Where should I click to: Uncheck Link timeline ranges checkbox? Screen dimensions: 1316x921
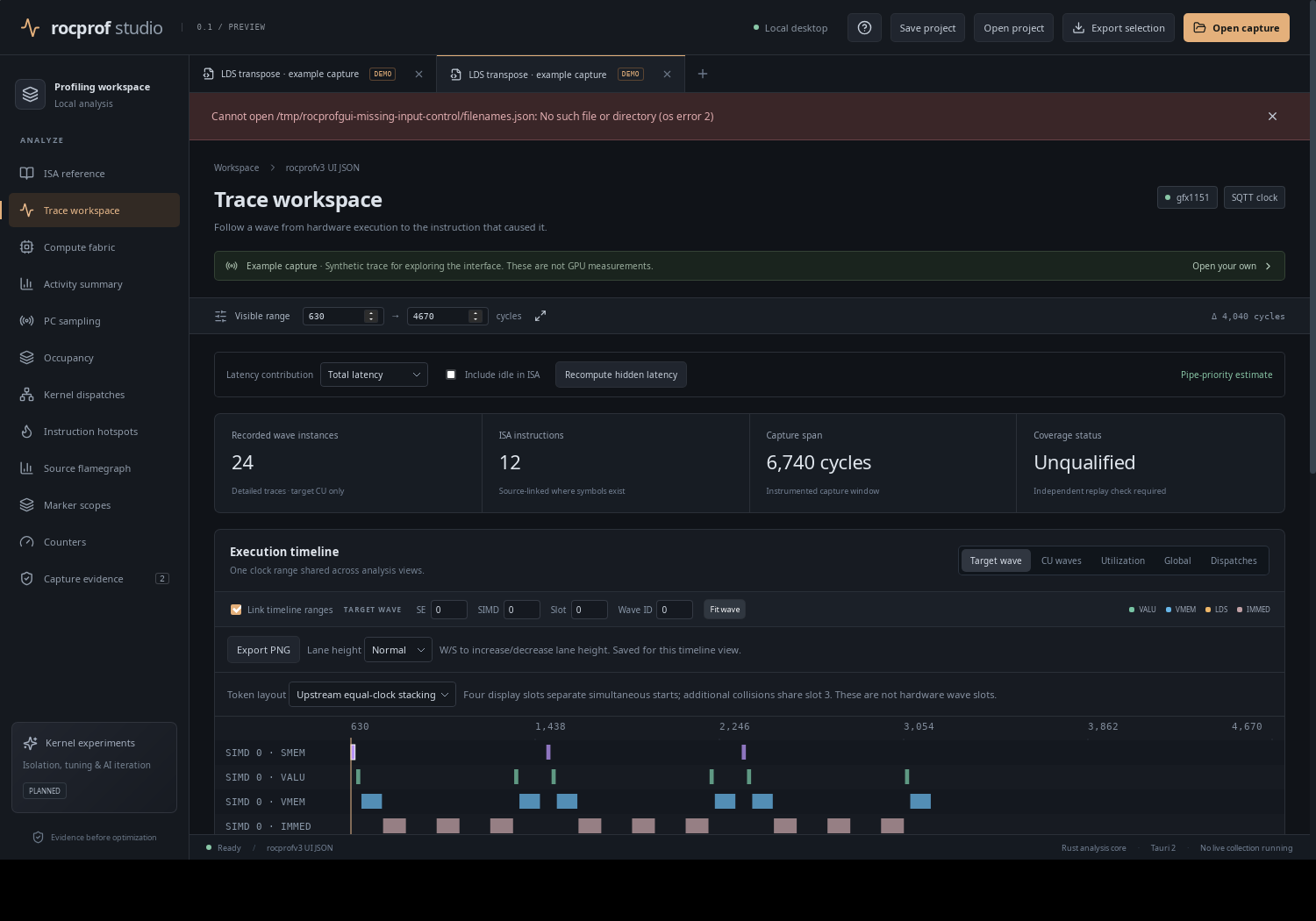click(236, 610)
